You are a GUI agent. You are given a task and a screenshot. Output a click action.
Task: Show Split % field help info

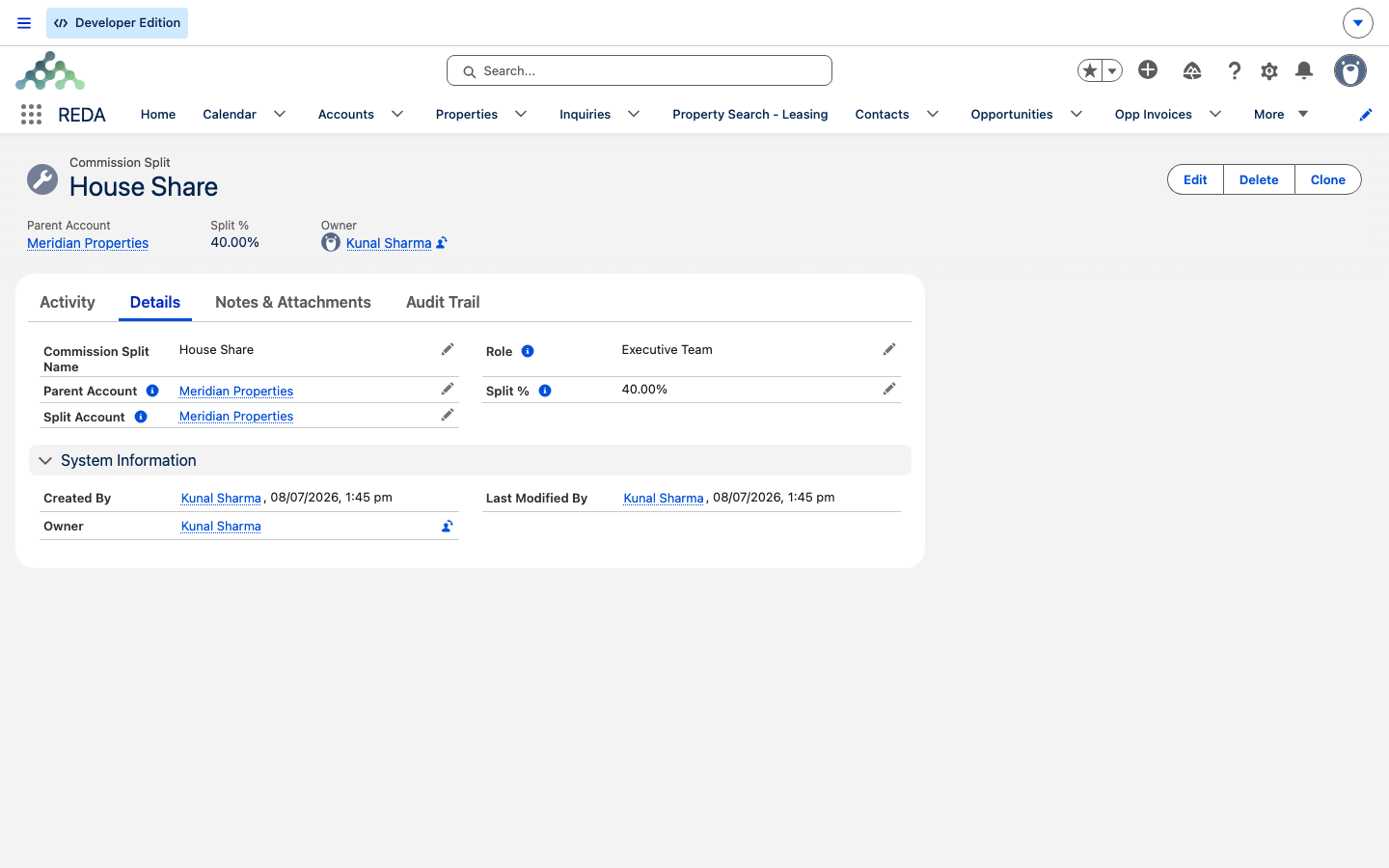(x=545, y=391)
